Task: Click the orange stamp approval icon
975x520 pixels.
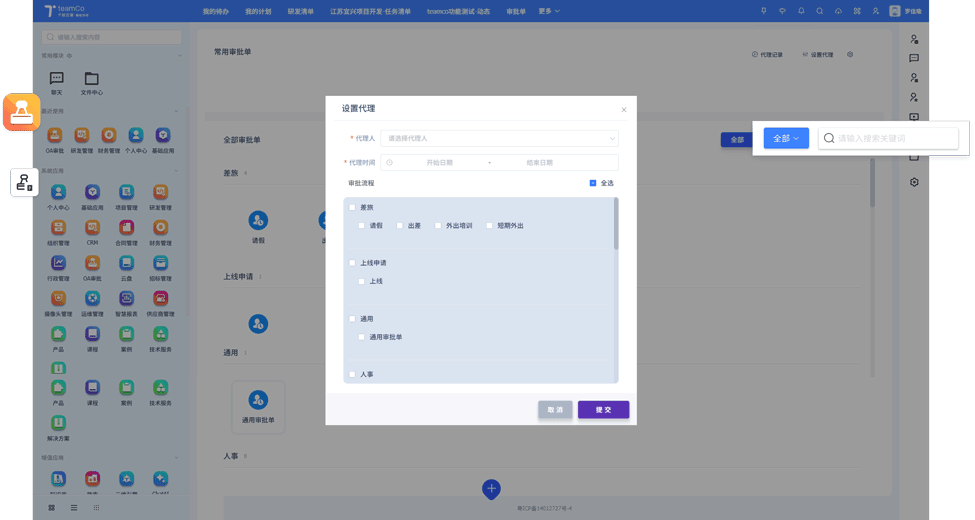Action: pos(21,112)
